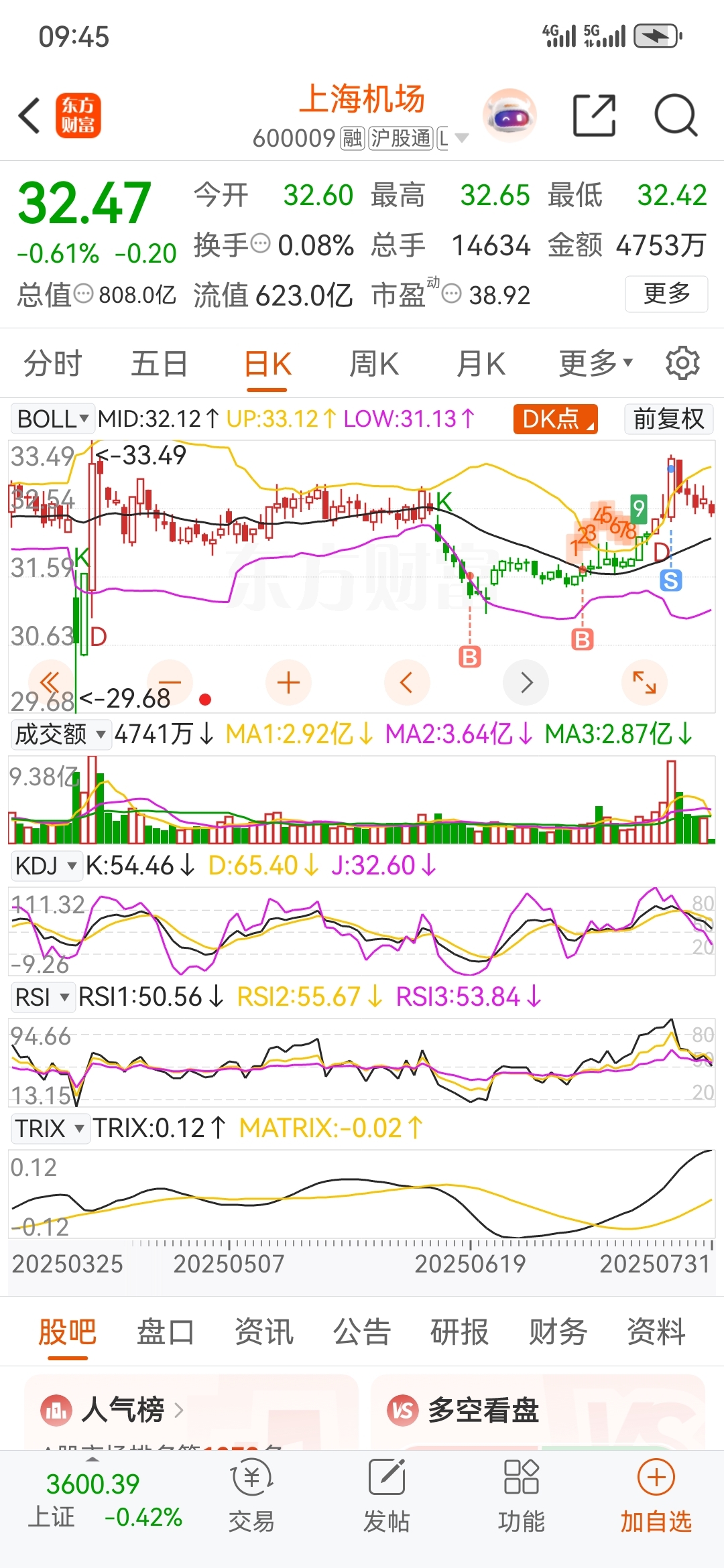Screen dimensions: 724x1568
Task: Open the 股吧 tab
Action: (68, 1332)
